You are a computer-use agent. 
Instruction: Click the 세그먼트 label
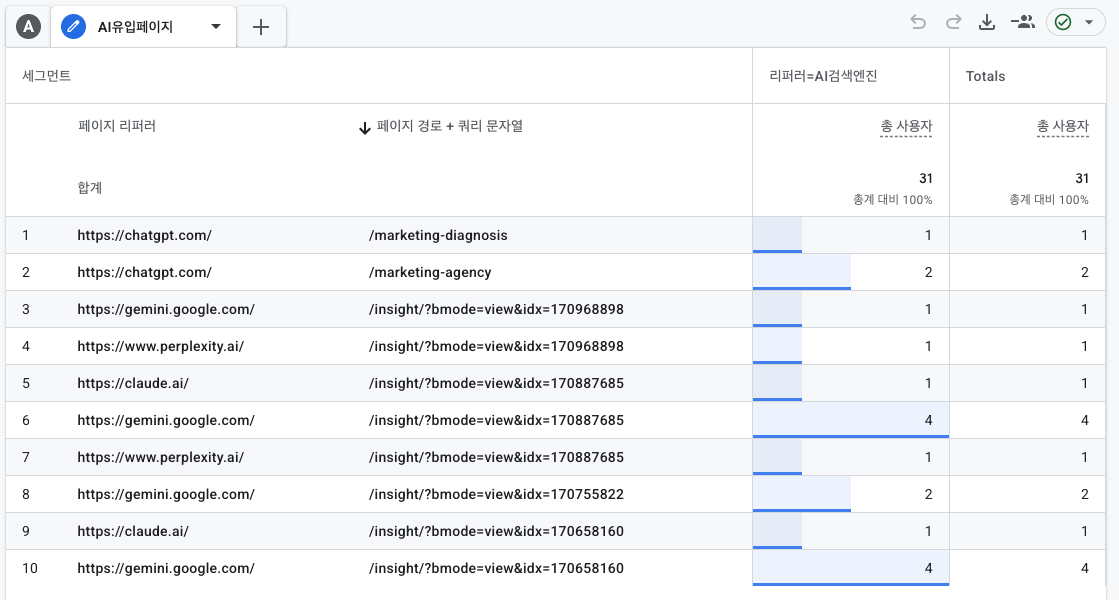click(46, 76)
